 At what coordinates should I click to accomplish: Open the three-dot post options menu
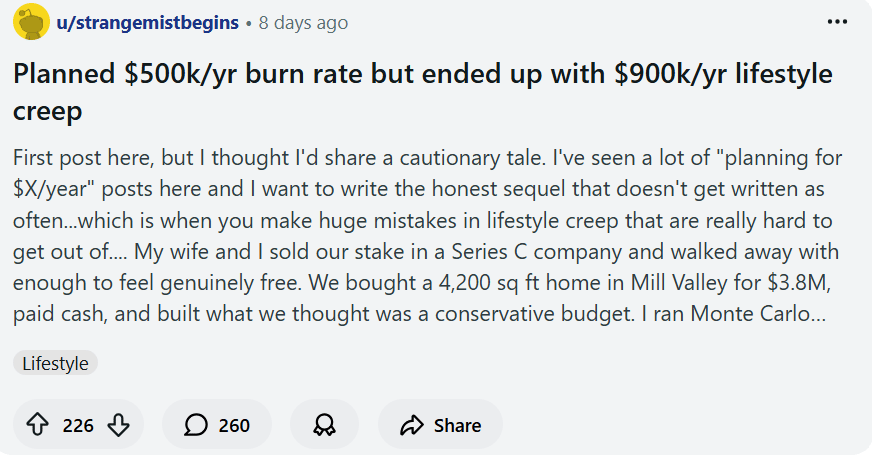(x=837, y=22)
